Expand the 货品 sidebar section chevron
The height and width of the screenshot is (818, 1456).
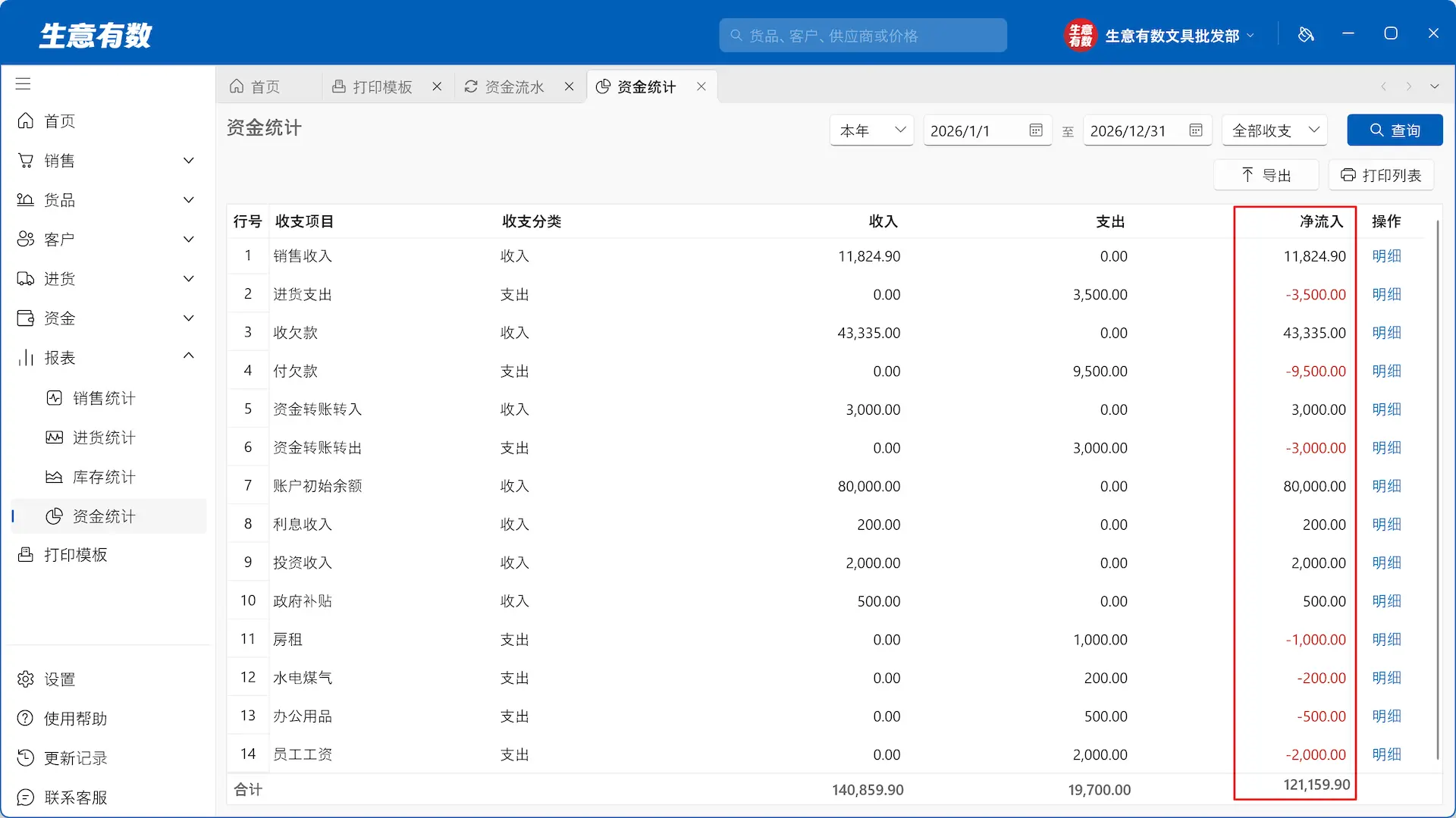click(x=189, y=200)
